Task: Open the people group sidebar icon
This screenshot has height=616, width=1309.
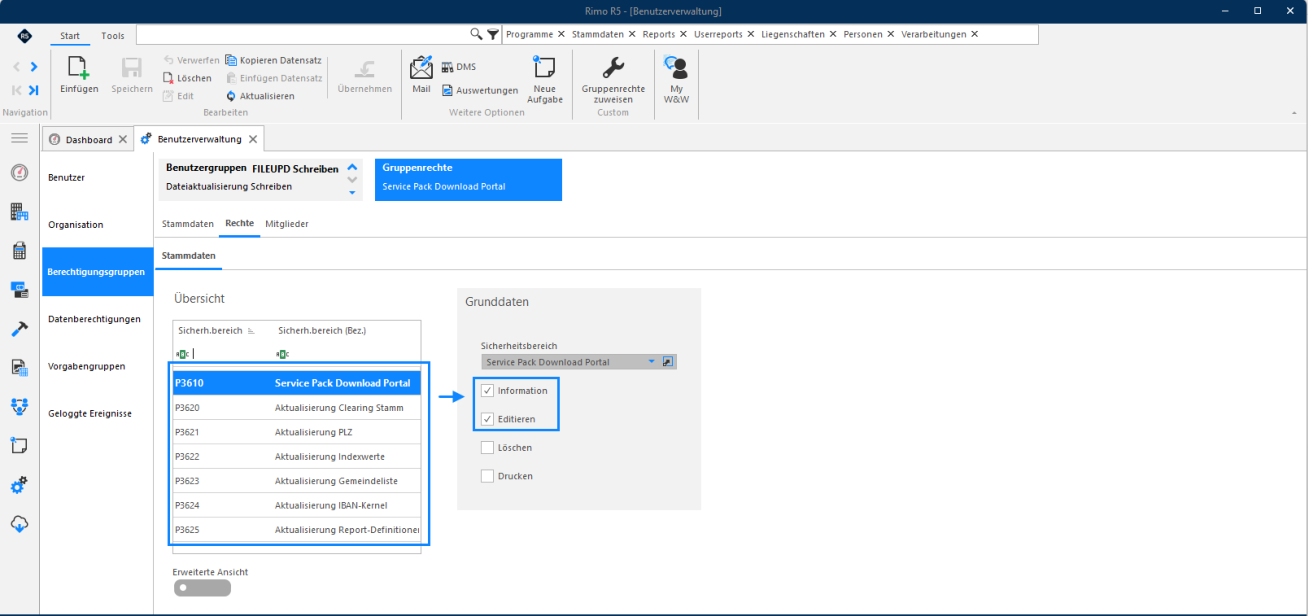Action: [x=19, y=406]
